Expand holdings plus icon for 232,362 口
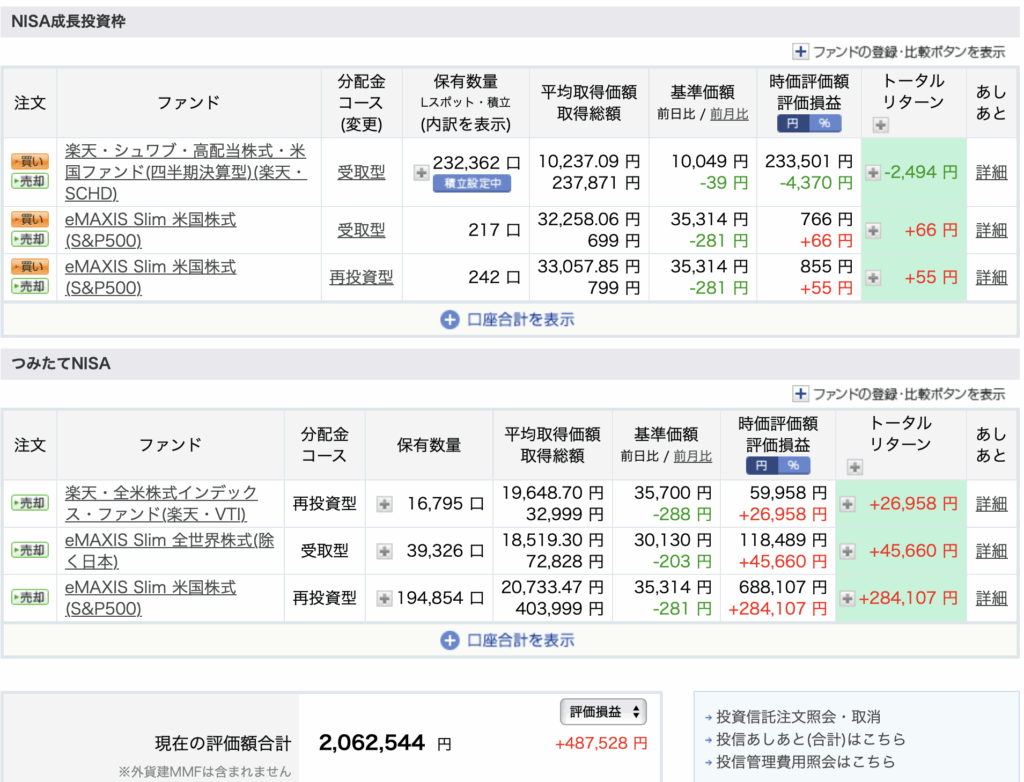 pyautogui.click(x=421, y=172)
